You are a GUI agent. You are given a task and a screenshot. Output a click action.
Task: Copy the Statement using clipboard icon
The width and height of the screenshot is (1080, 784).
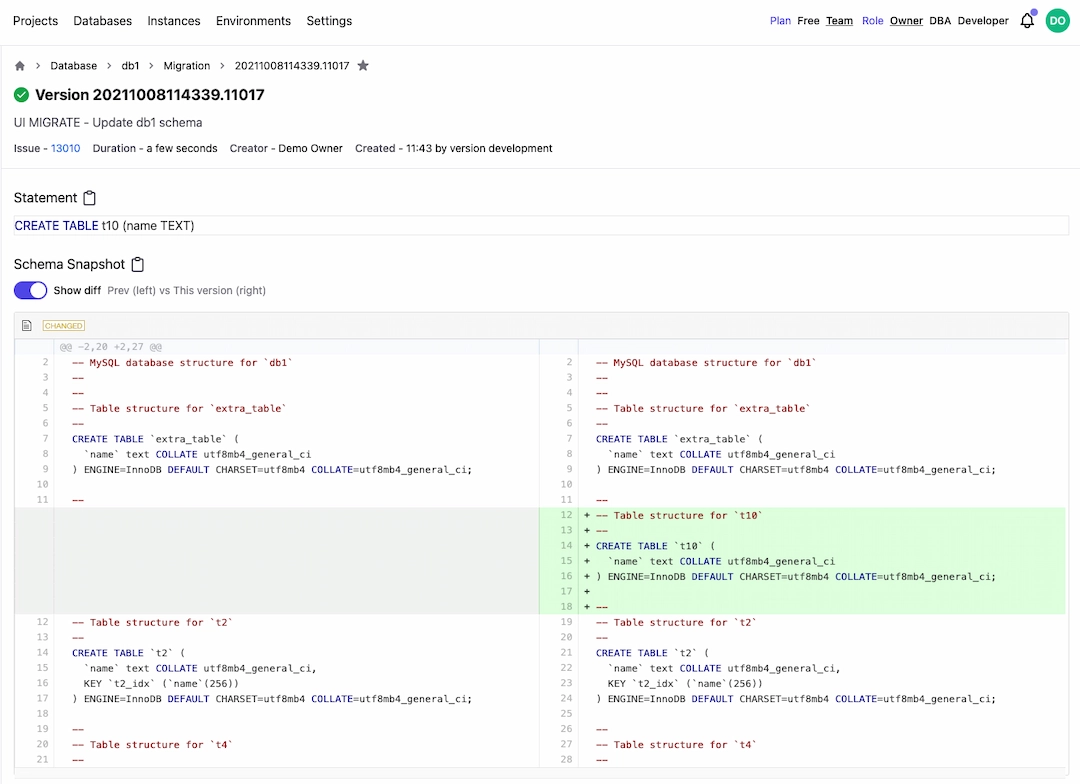(x=90, y=198)
